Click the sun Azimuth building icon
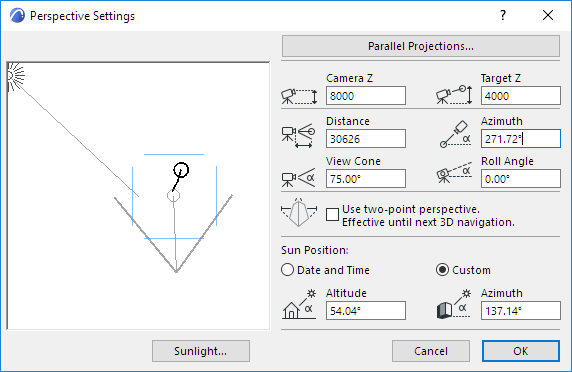The width and height of the screenshot is (572, 372). [x=453, y=305]
